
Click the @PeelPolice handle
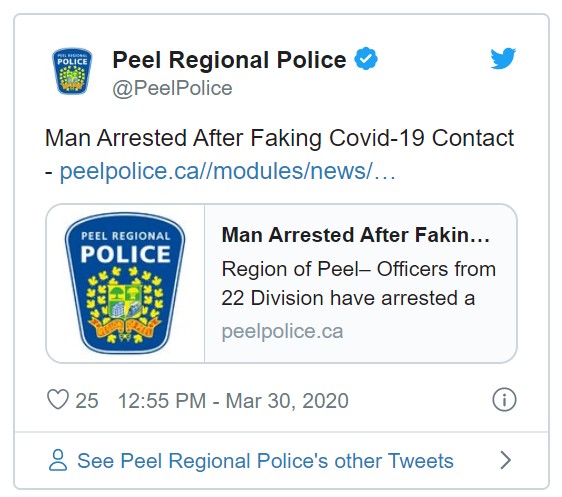point(172,89)
